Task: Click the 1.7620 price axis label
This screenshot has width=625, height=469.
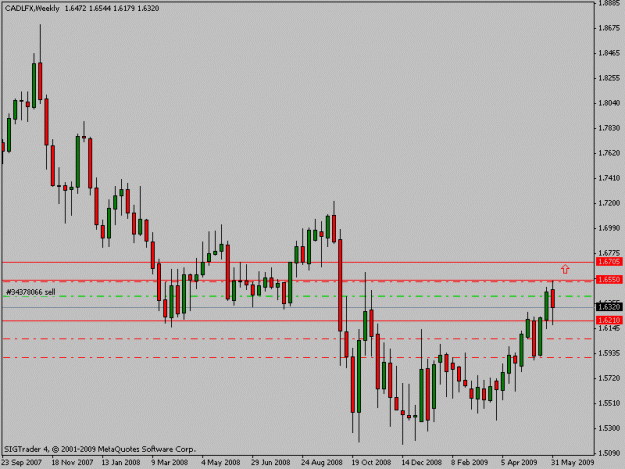Action: (609, 153)
